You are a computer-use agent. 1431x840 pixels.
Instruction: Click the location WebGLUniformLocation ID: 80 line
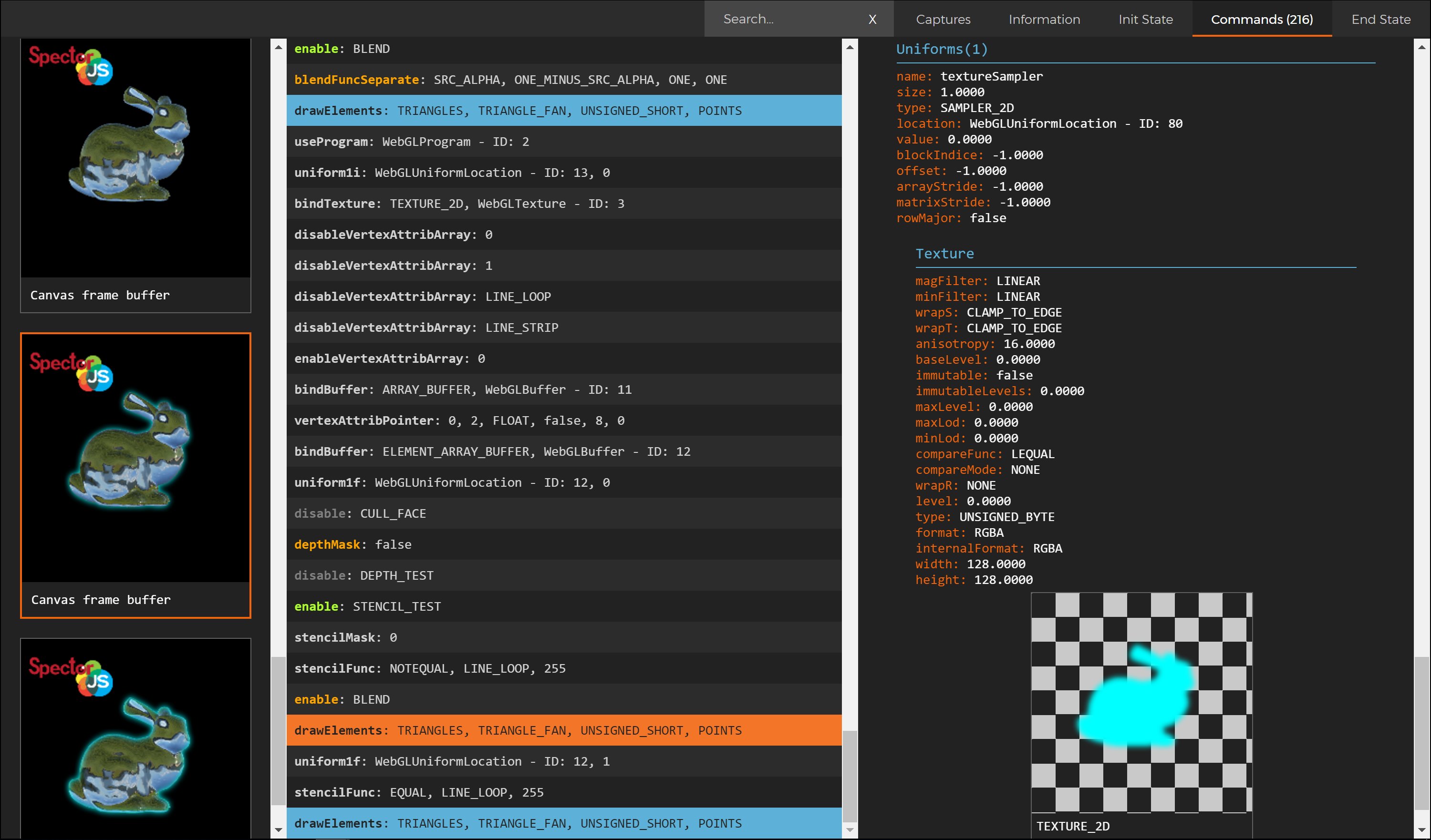click(1039, 123)
